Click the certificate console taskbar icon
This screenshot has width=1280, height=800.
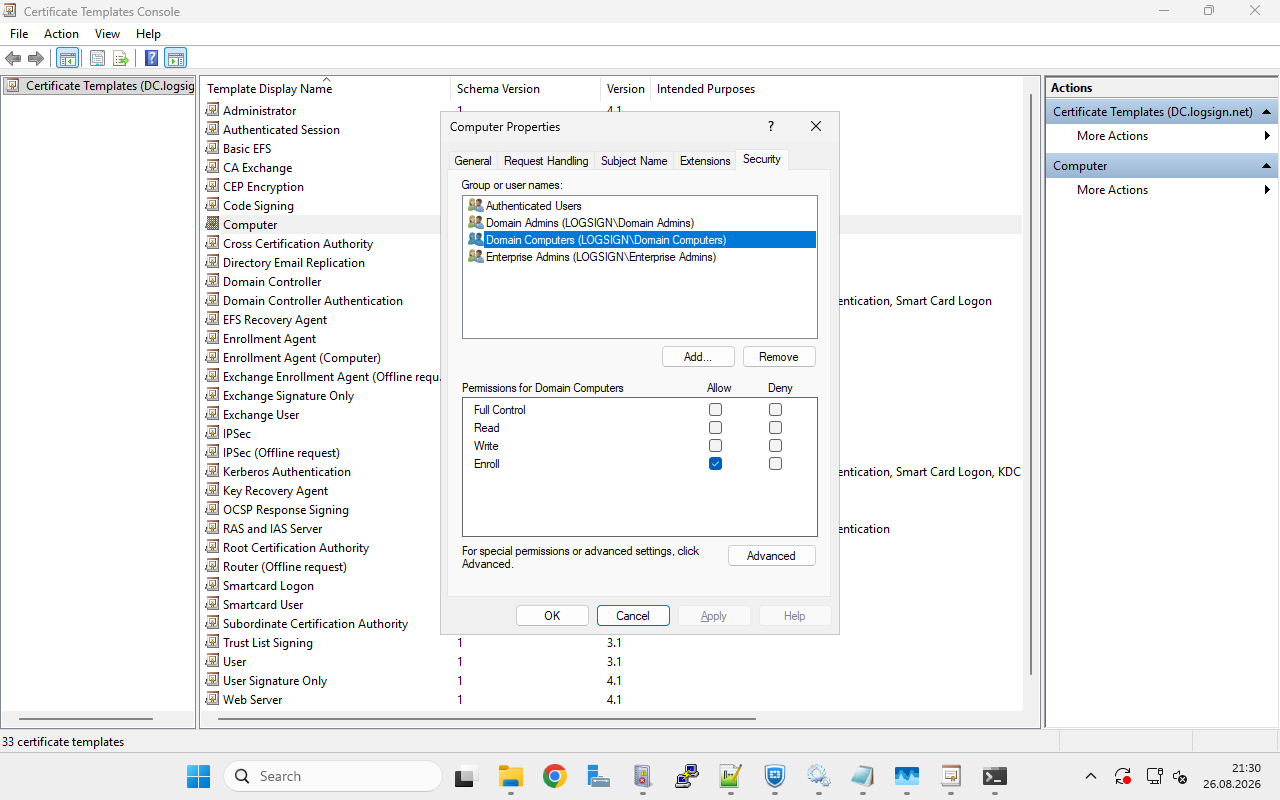coord(950,776)
